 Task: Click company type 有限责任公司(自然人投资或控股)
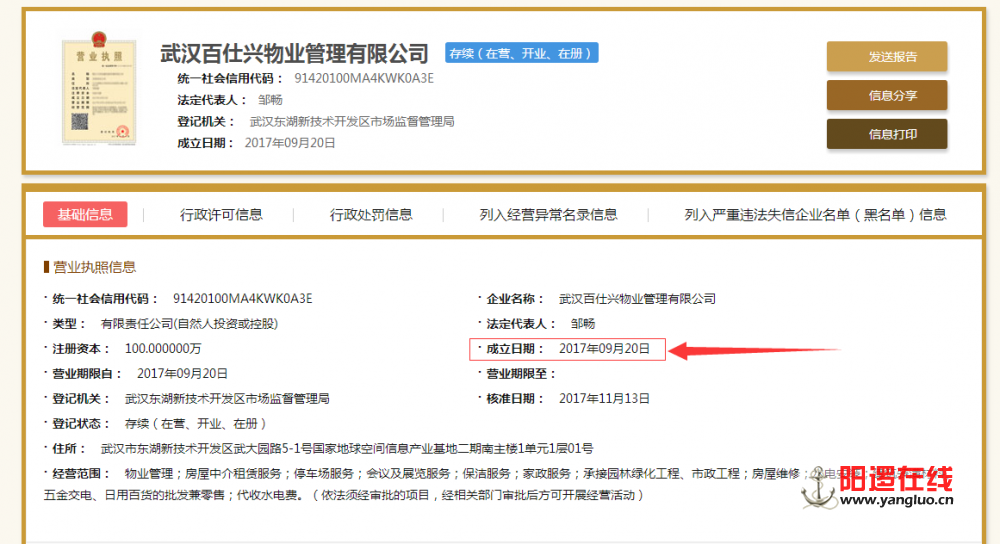point(189,324)
